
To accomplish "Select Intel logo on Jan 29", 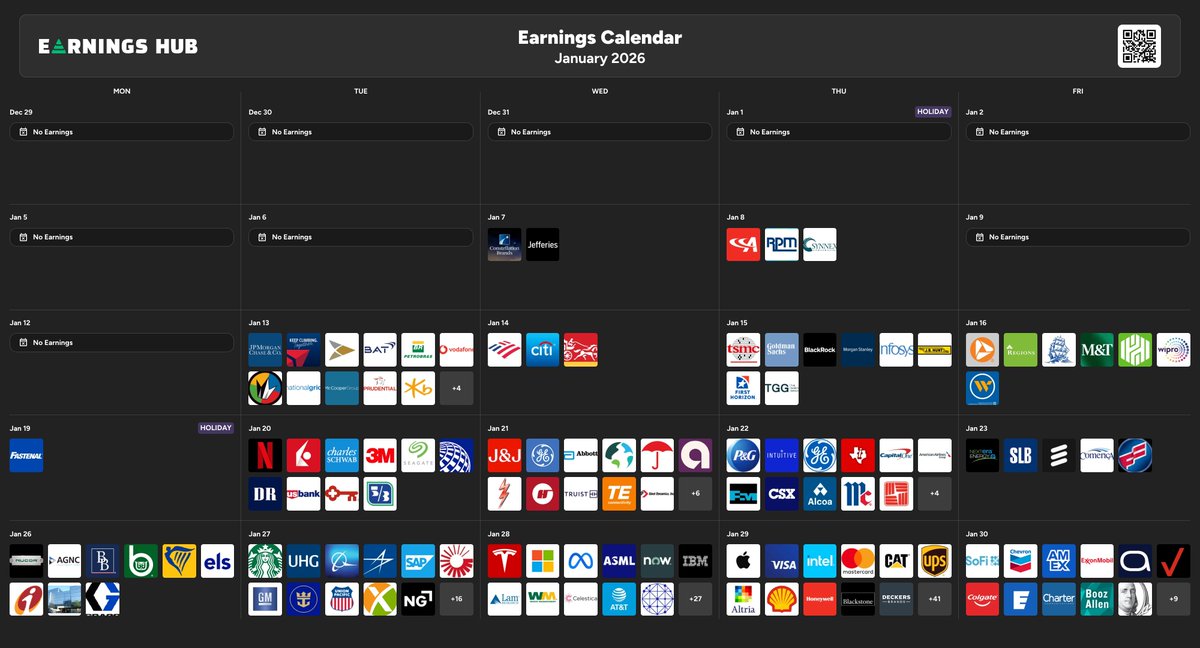I will (x=820, y=561).
